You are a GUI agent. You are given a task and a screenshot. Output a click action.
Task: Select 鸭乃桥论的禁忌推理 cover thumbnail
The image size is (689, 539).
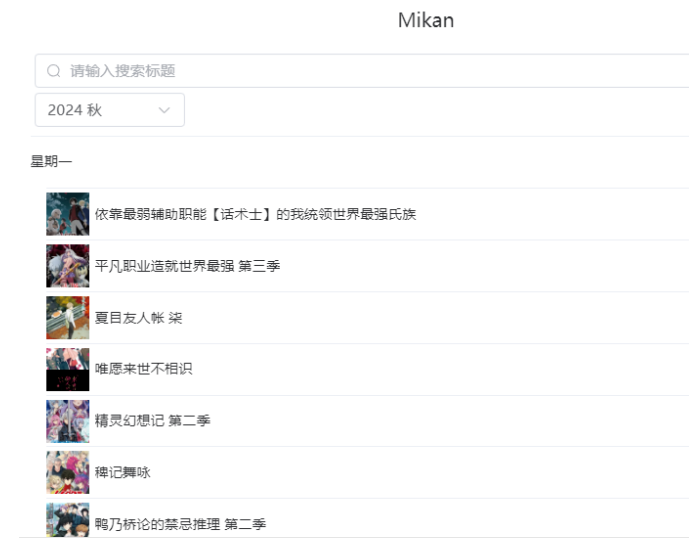click(x=68, y=520)
